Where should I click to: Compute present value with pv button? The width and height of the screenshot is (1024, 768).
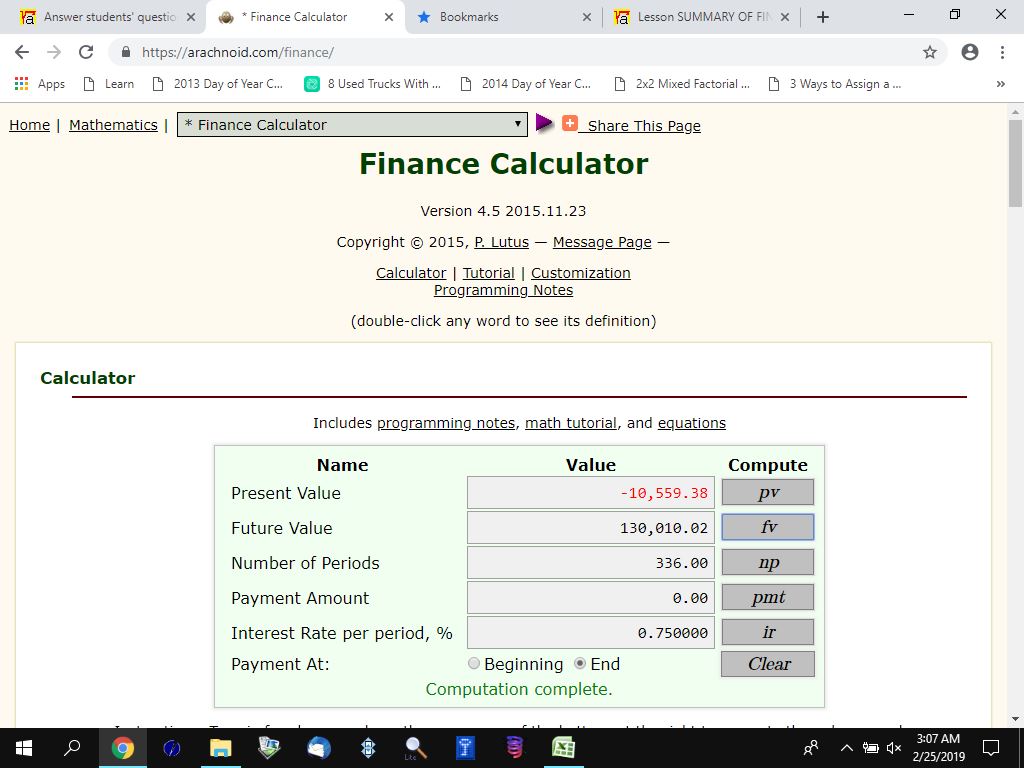click(x=767, y=492)
